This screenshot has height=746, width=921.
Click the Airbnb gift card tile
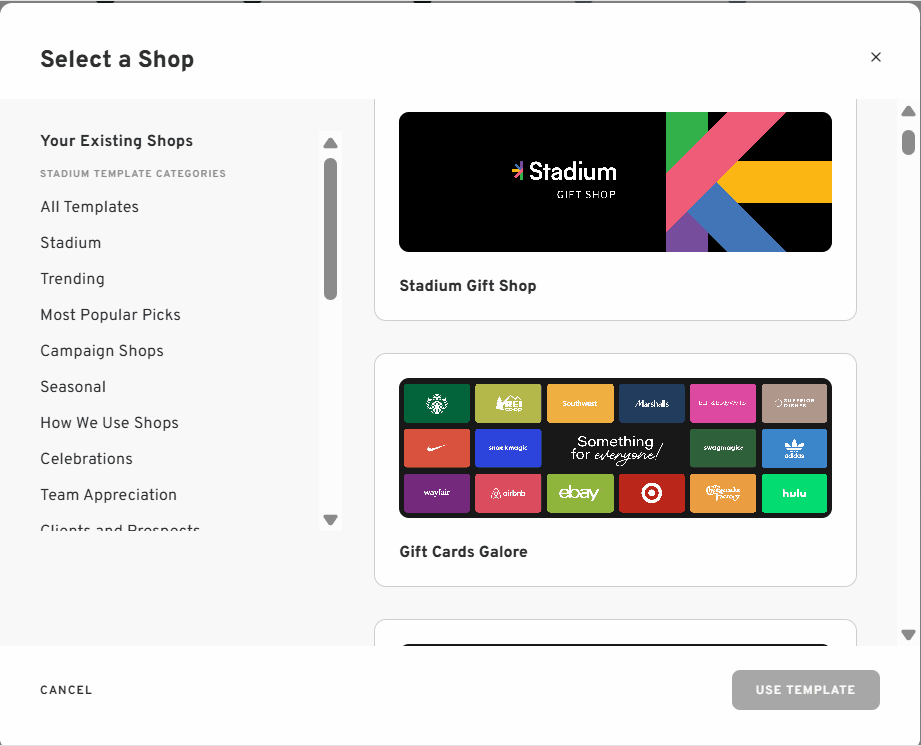point(508,493)
